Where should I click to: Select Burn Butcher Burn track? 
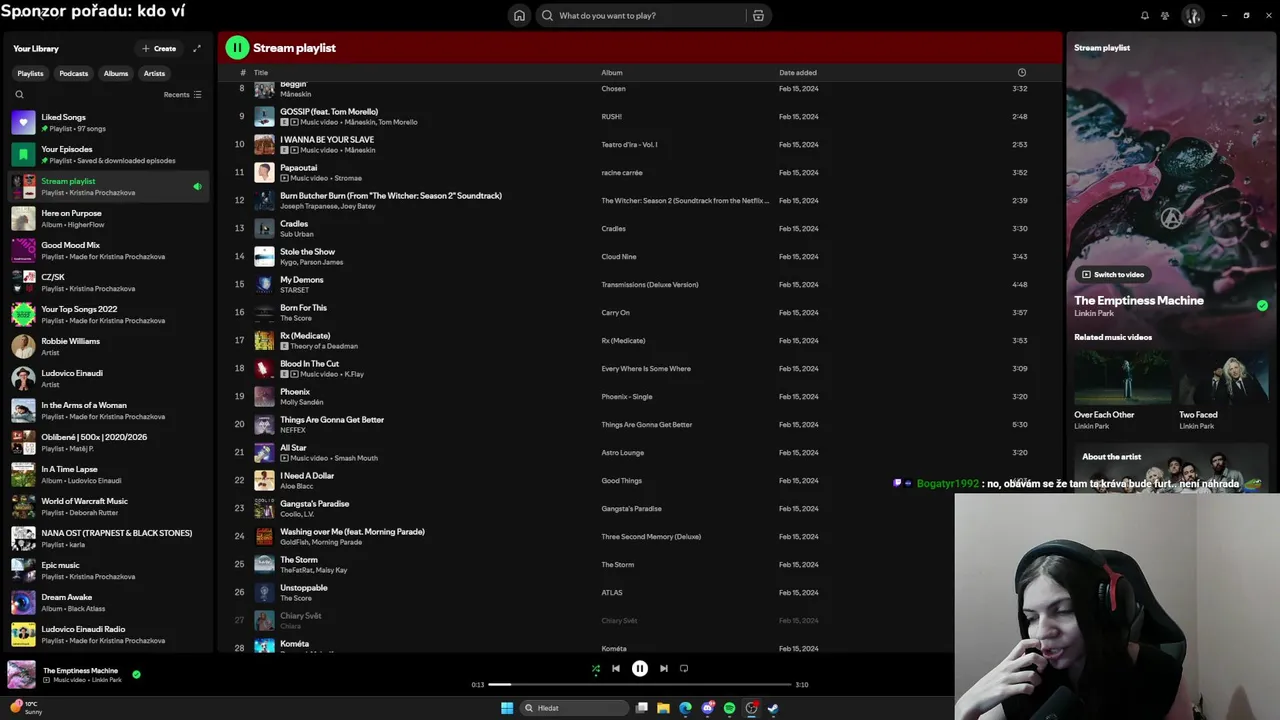coord(640,200)
